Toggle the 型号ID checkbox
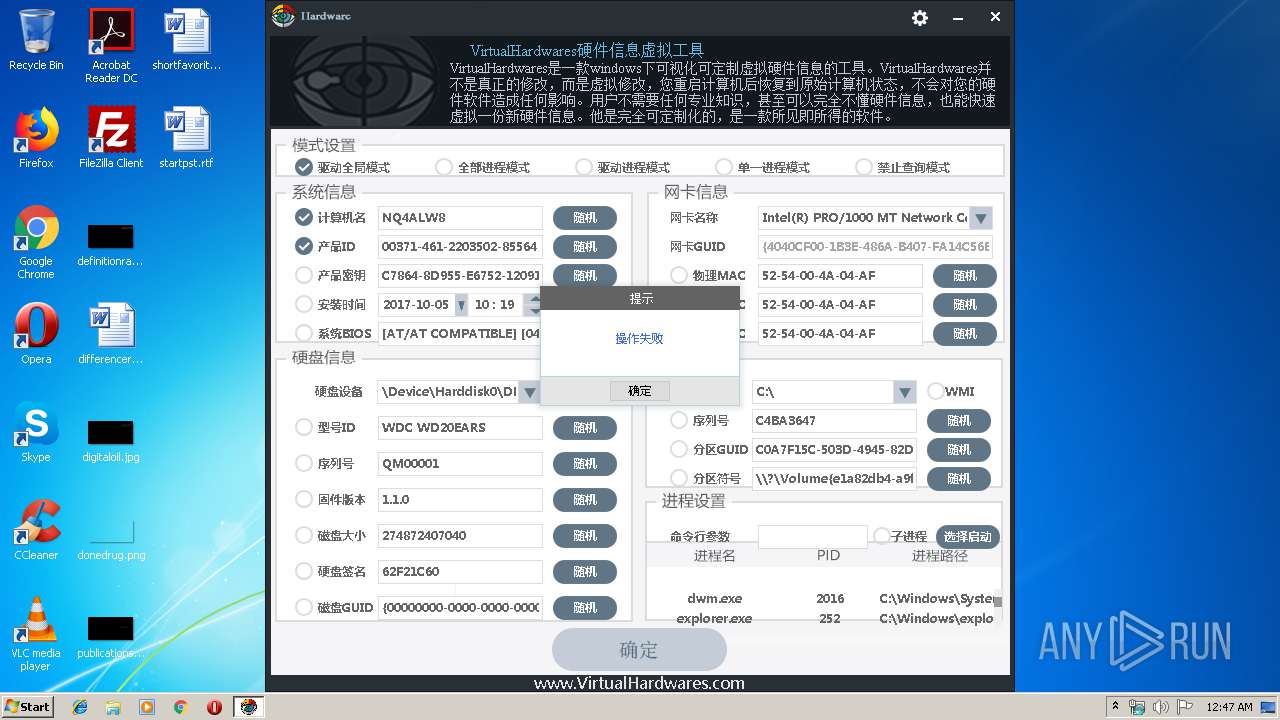The width and height of the screenshot is (1280, 720). (304, 427)
